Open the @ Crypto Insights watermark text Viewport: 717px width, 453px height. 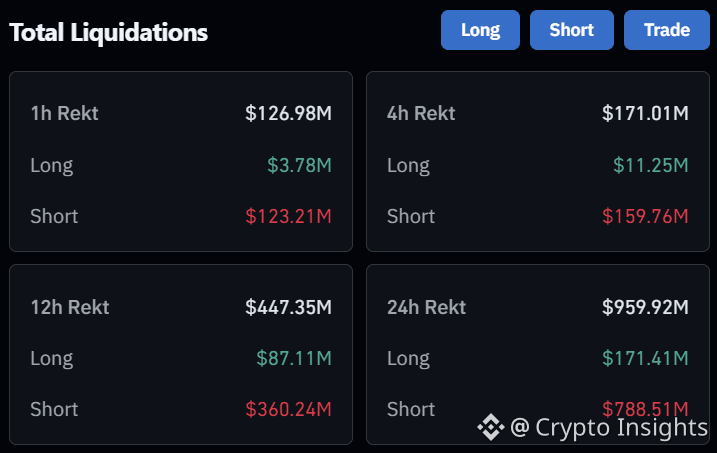click(x=609, y=428)
